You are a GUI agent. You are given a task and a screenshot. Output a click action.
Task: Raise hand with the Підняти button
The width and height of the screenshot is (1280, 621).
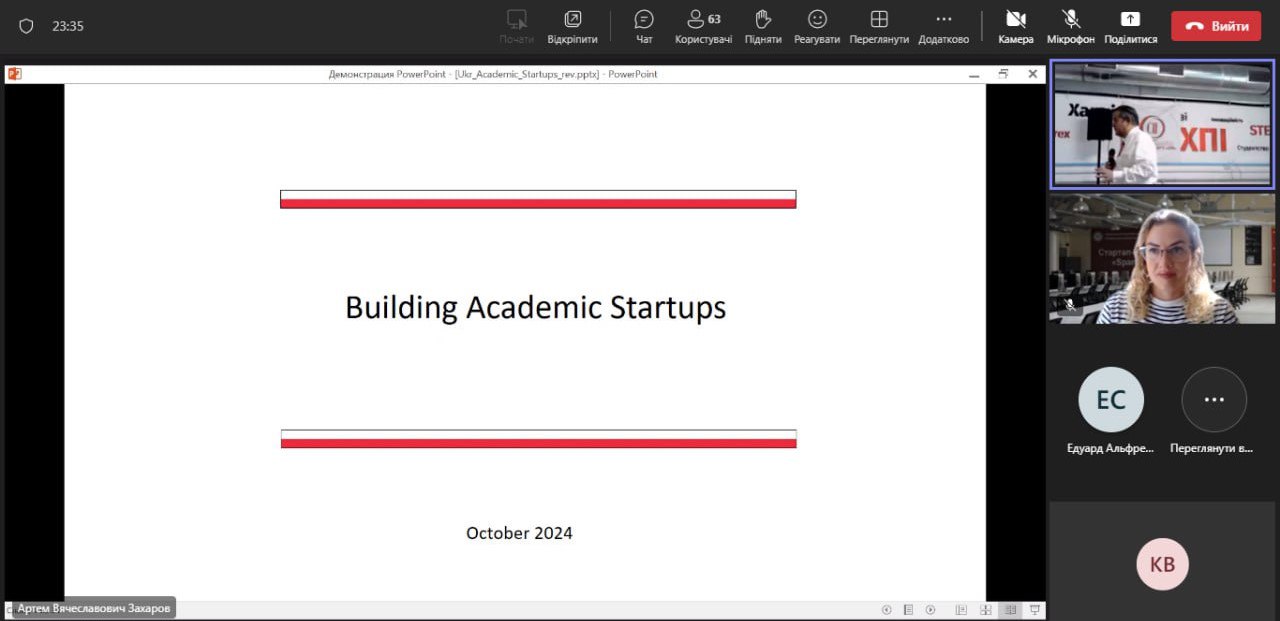pos(763,26)
